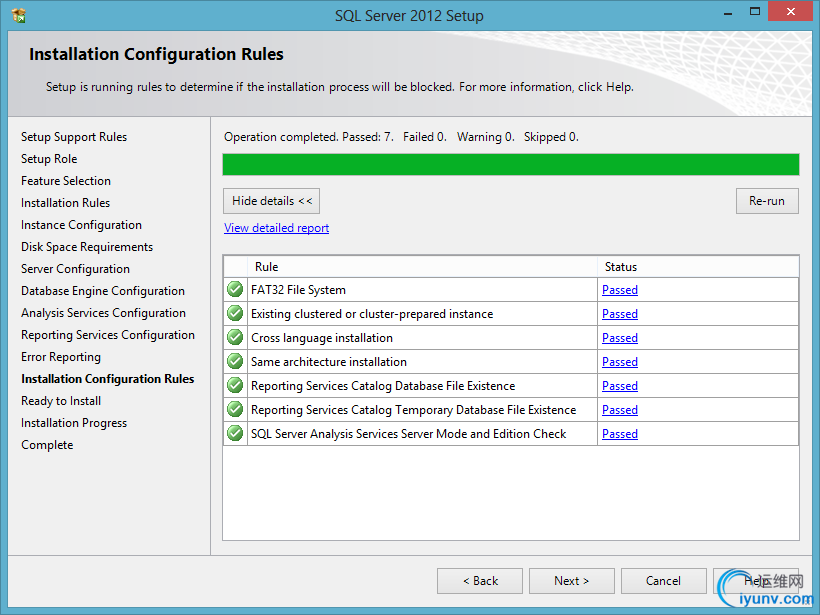Select the Reporting Services Configuration step
This screenshot has height=615, width=820.
(108, 335)
